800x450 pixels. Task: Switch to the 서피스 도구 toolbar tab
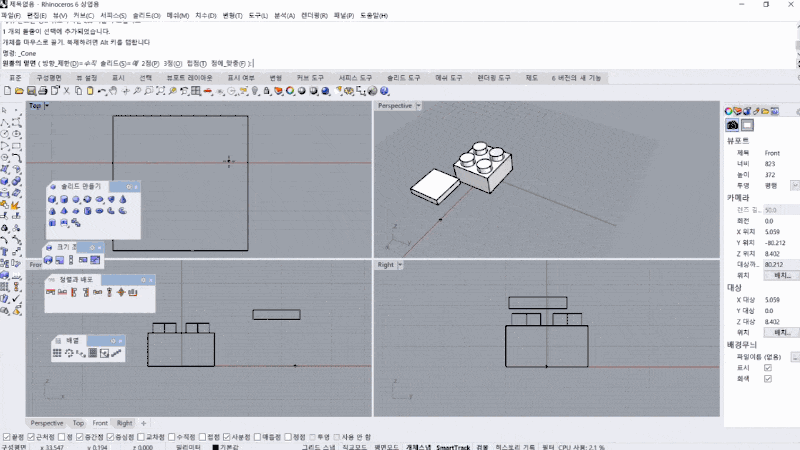tap(356, 78)
